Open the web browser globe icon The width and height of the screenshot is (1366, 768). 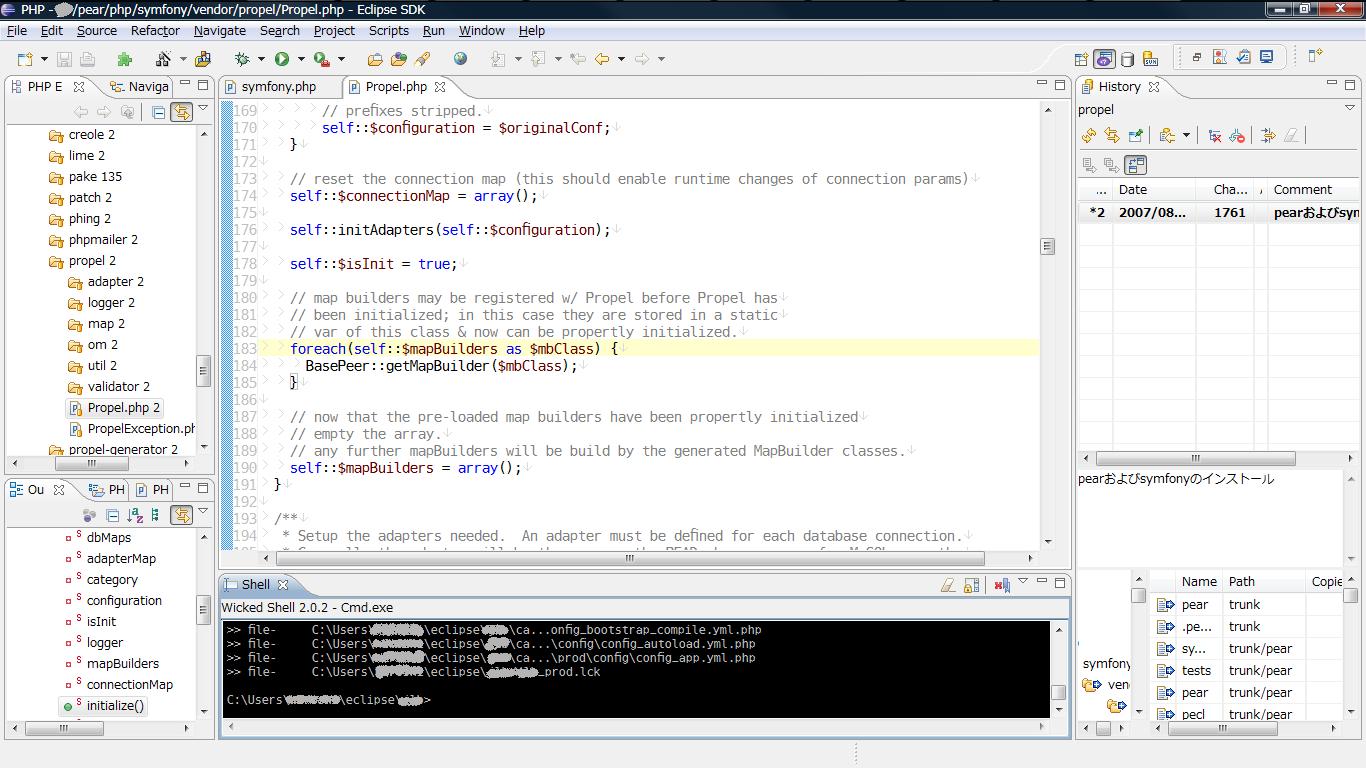pos(460,59)
